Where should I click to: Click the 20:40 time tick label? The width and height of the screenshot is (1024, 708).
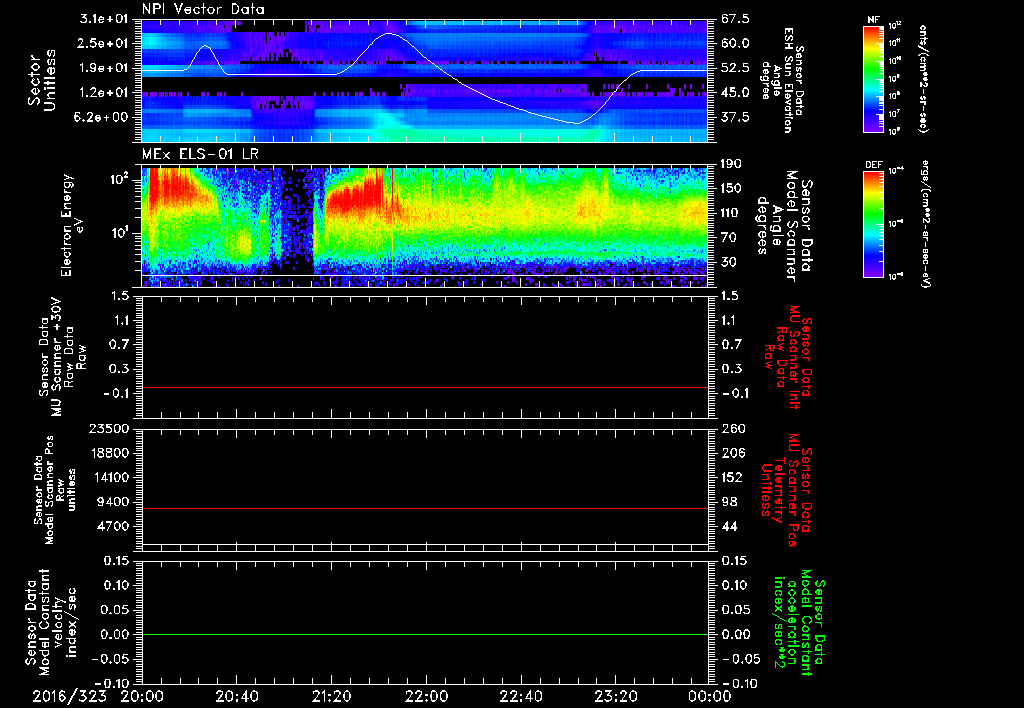click(236, 697)
